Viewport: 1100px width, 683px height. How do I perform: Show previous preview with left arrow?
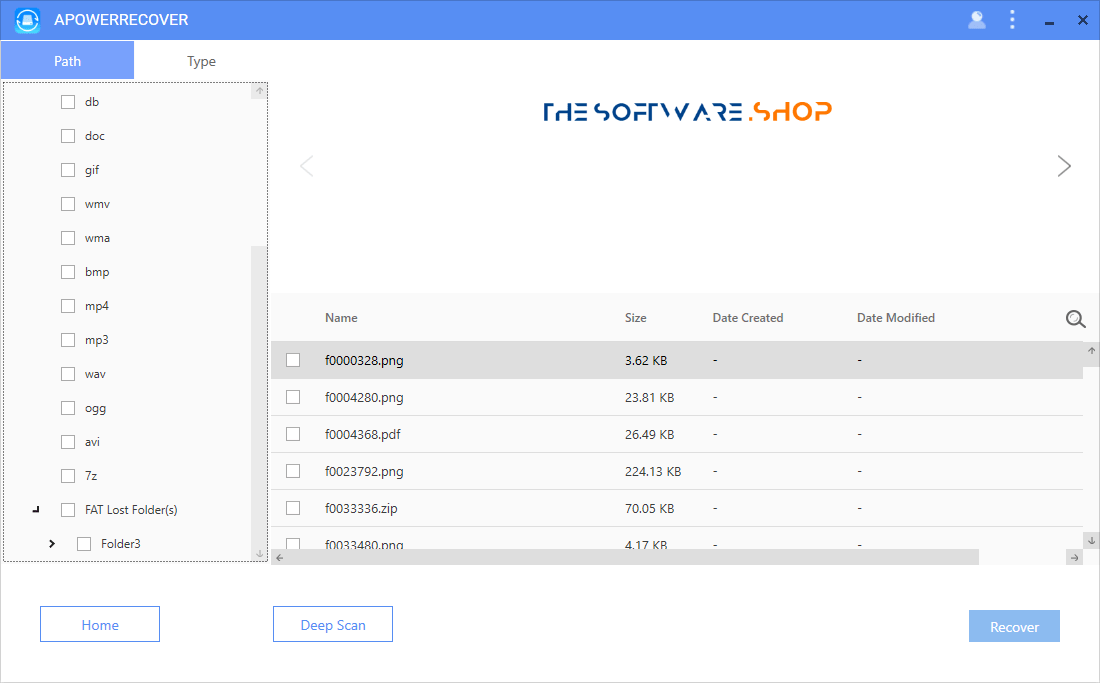307,166
